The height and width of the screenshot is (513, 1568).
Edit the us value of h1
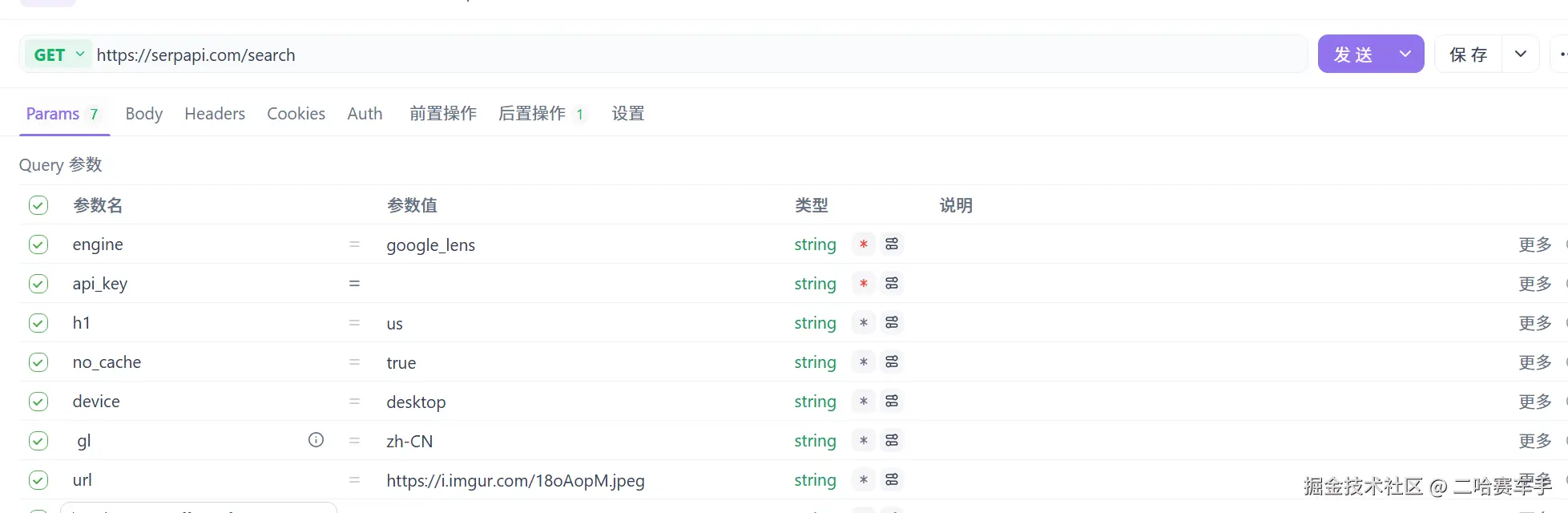pos(394,324)
